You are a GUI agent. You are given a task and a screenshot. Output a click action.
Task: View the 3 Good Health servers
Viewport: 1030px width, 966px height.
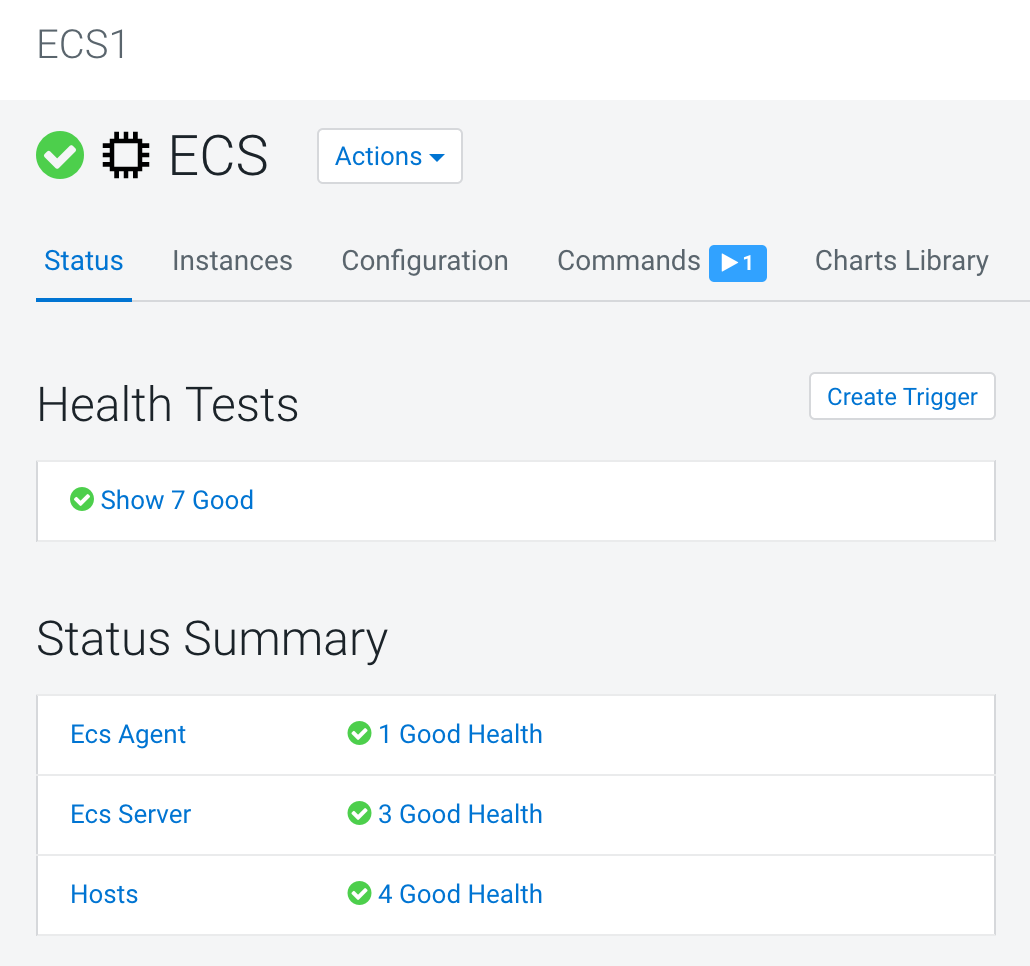click(460, 814)
